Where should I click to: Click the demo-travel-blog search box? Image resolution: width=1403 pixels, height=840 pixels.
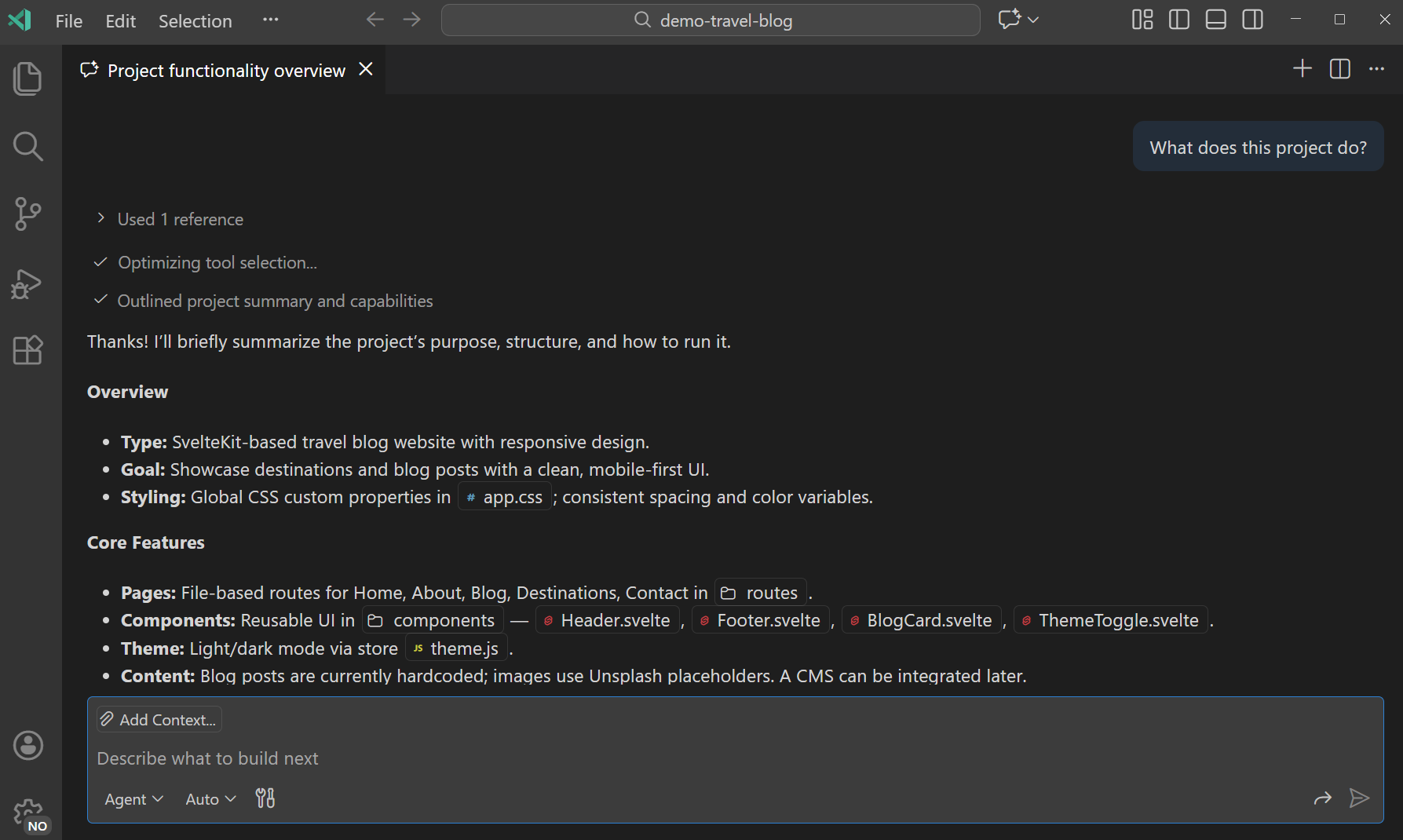tap(710, 20)
